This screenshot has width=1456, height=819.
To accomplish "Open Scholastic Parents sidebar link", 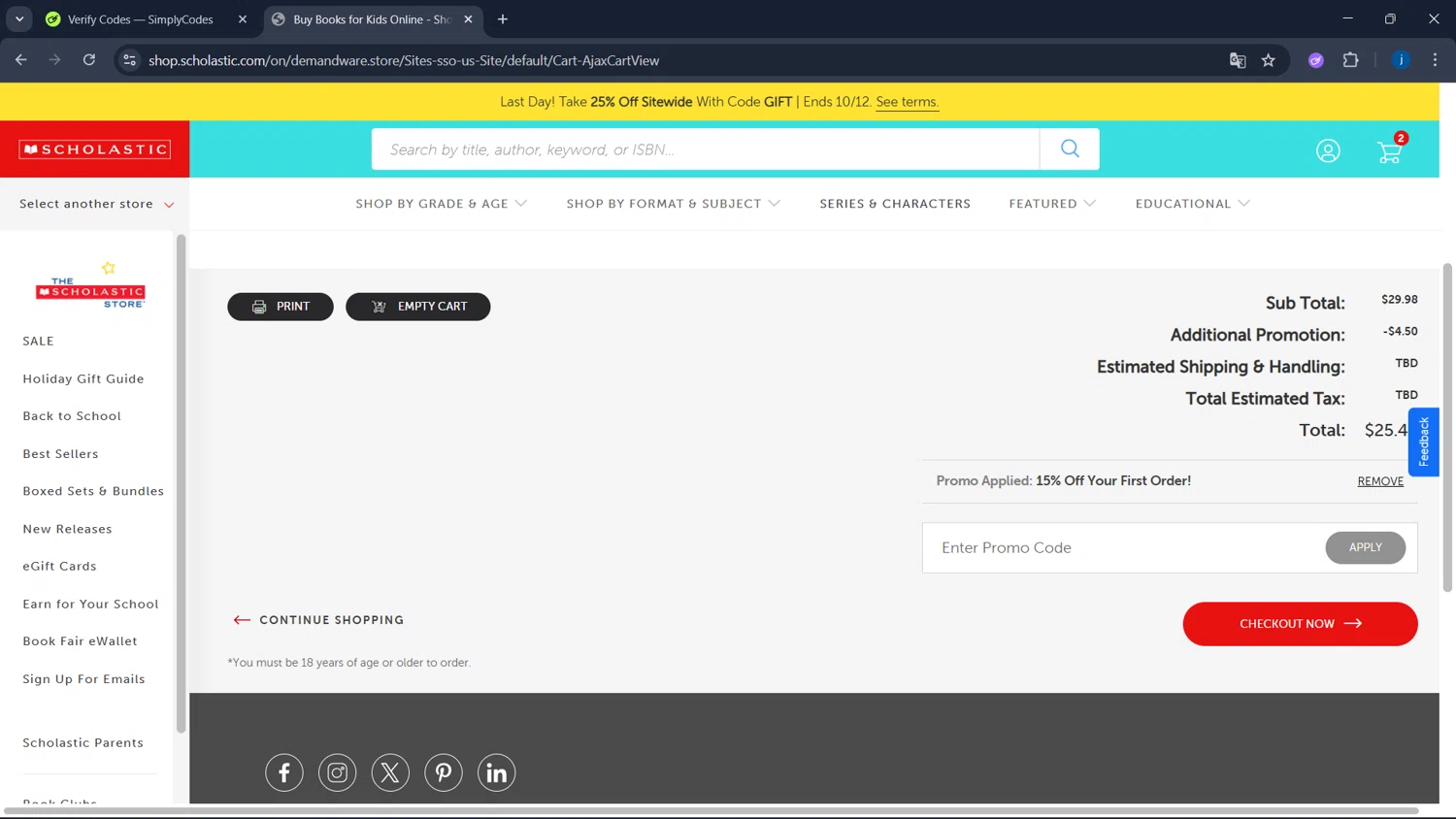I will click(83, 743).
